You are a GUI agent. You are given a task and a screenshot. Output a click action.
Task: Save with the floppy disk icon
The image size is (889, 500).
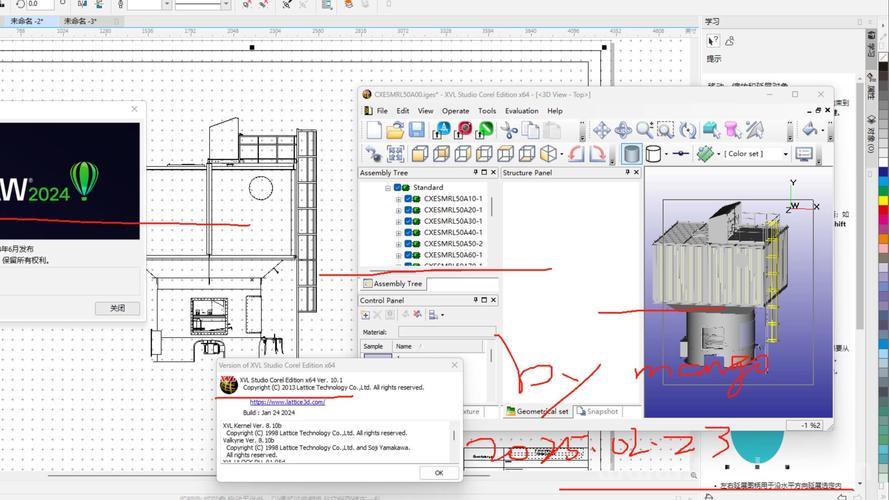(x=417, y=130)
